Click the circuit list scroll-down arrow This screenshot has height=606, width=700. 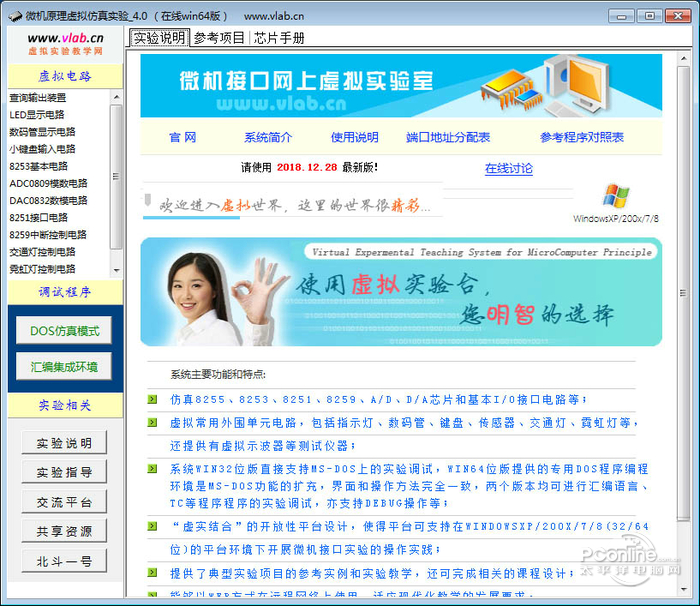(x=117, y=270)
